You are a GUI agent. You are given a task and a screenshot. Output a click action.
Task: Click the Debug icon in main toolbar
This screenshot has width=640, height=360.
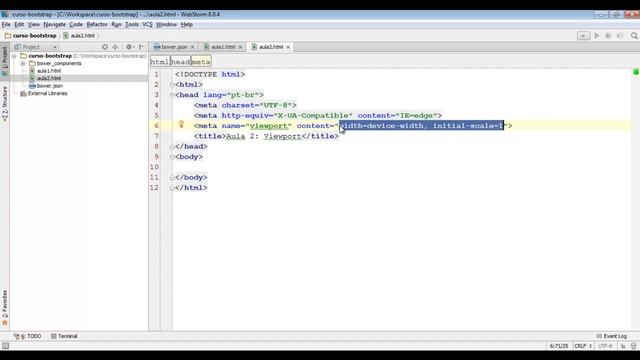[x=608, y=36]
